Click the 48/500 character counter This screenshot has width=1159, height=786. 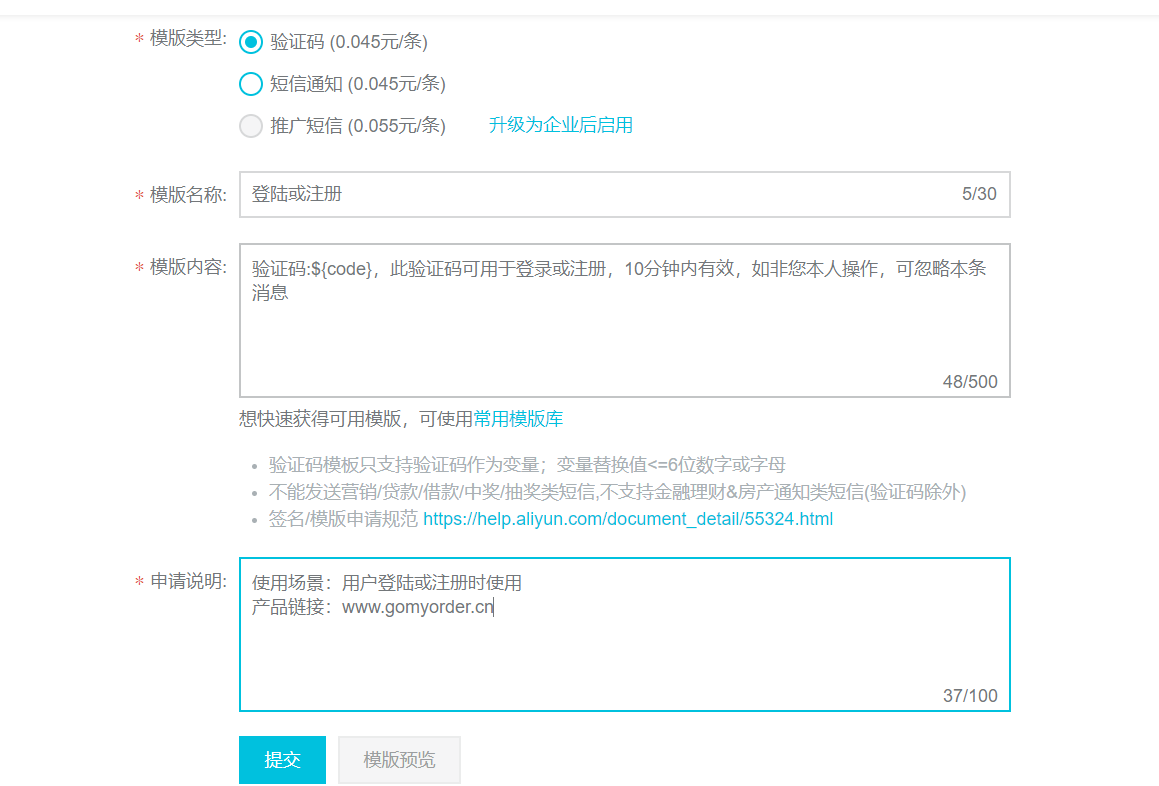coord(970,382)
